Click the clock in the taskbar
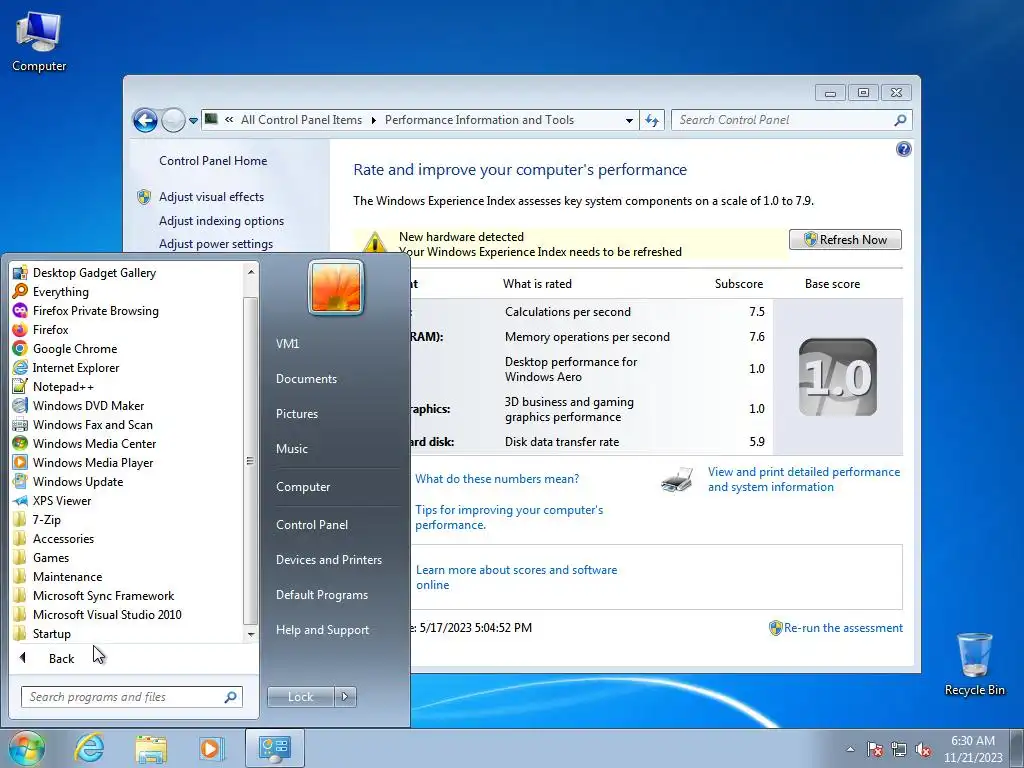This screenshot has width=1024, height=768. [973, 749]
